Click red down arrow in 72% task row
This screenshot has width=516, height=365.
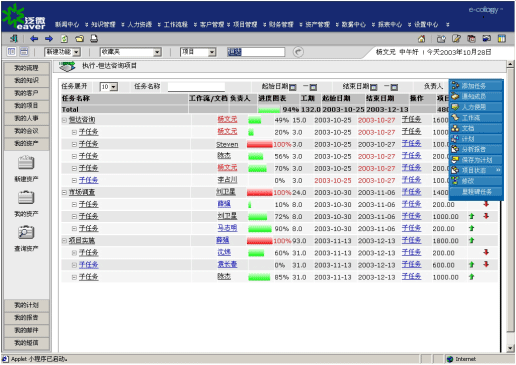(486, 216)
